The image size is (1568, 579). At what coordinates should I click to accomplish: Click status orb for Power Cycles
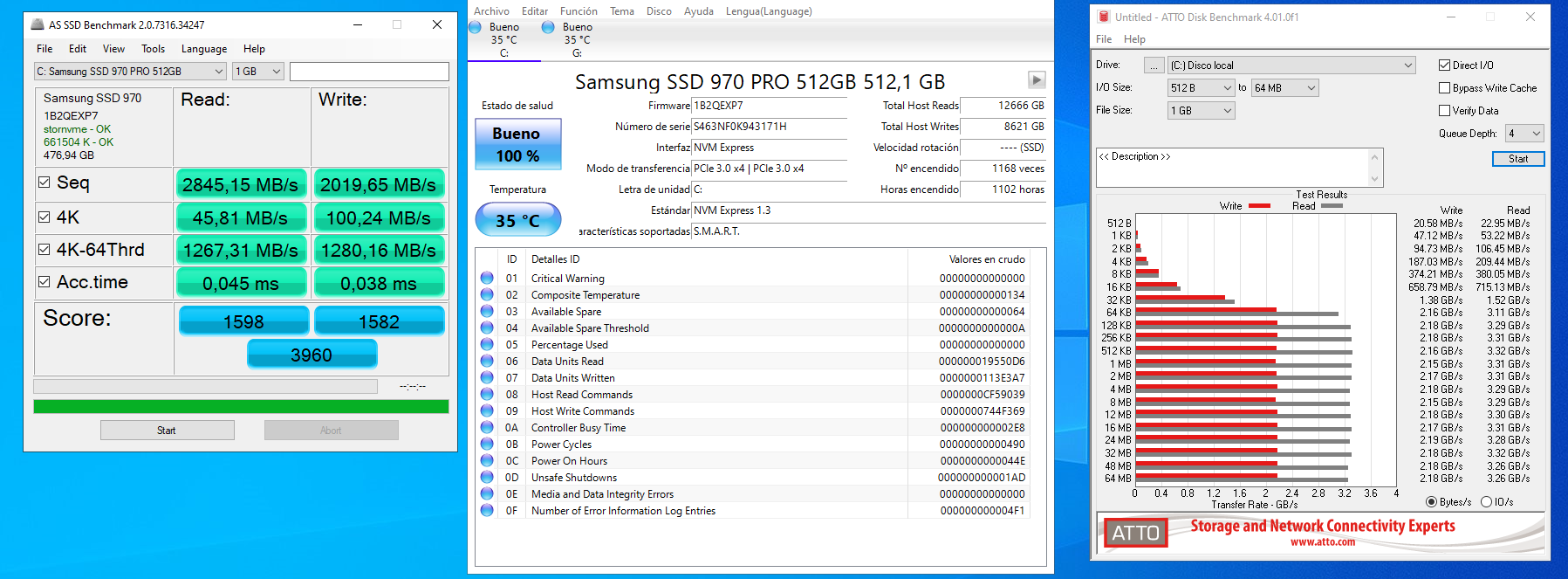(487, 444)
